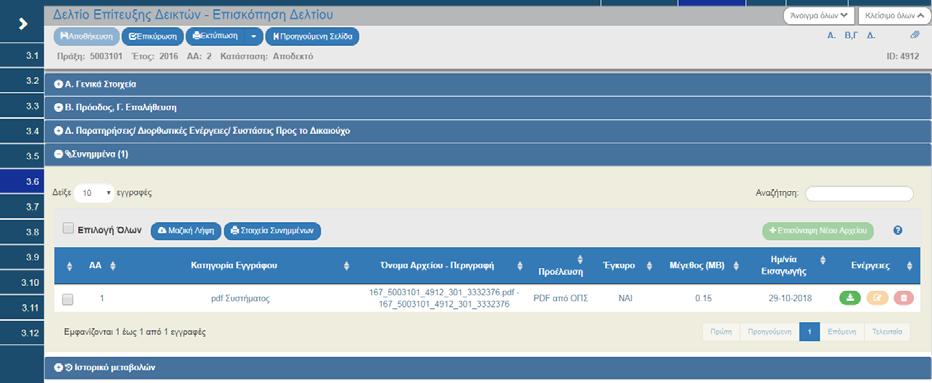Viewport: 932px width, 383px height.
Task: Click the Επόμενη pagination button
Action: tap(842, 332)
